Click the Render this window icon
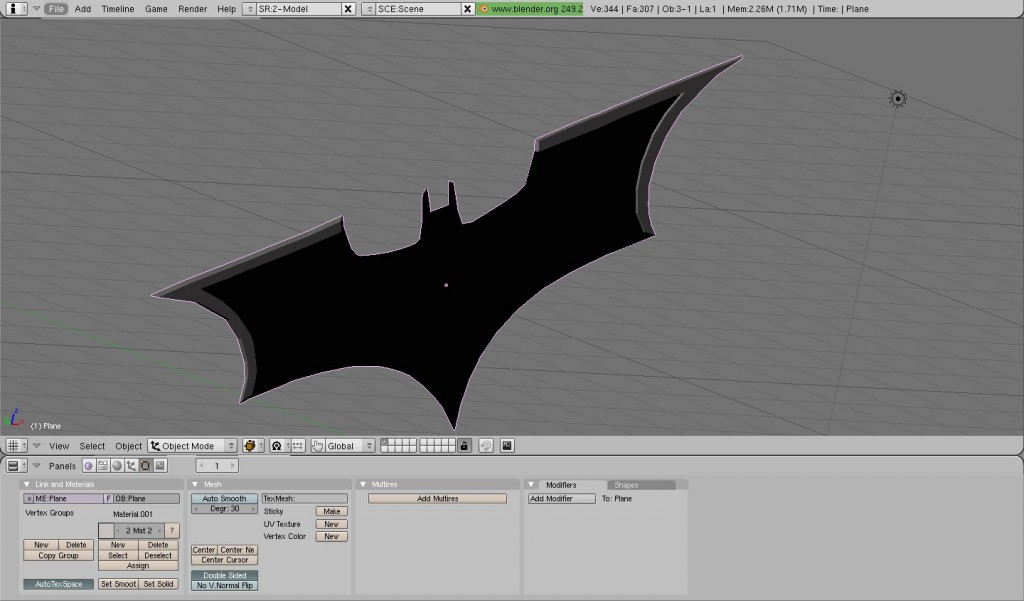The image size is (1024, 601). point(508,445)
